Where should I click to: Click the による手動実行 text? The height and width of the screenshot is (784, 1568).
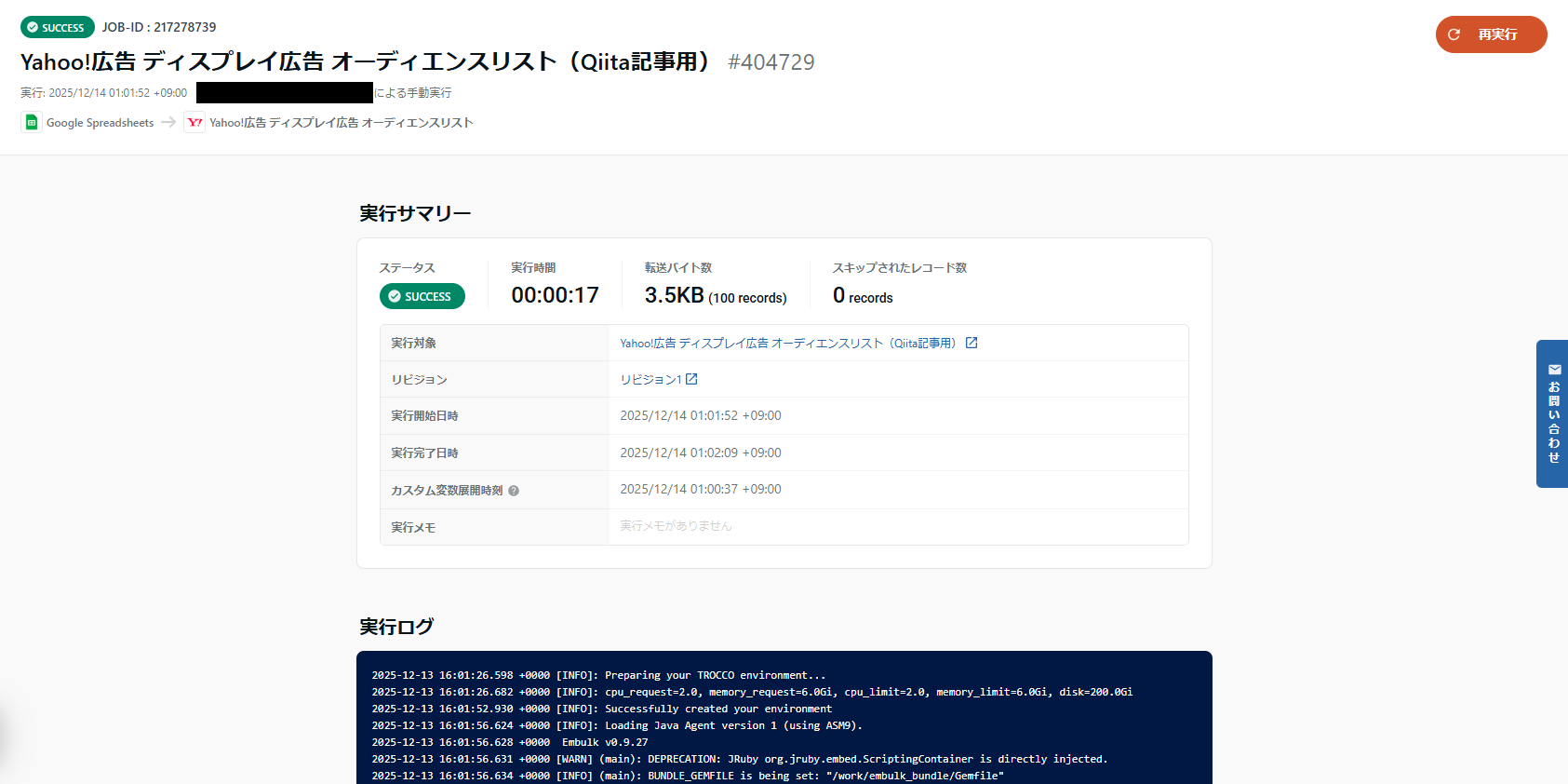412,93
